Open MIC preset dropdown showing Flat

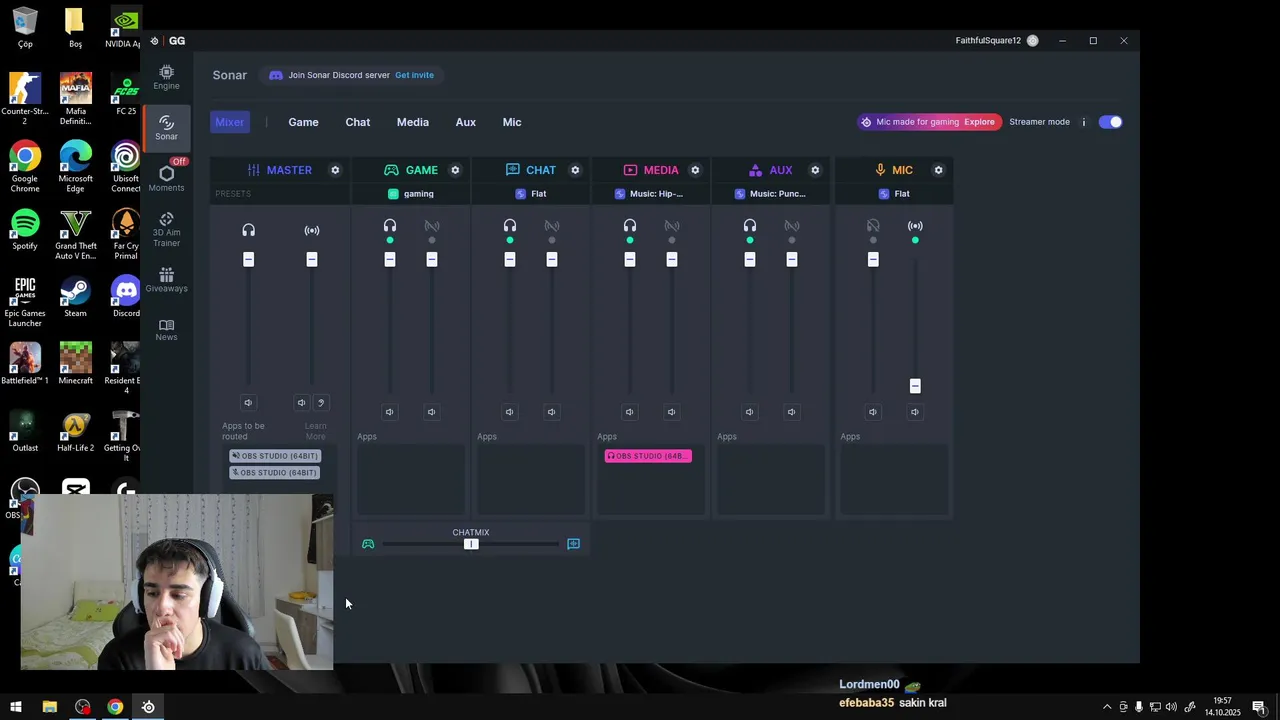pos(894,194)
